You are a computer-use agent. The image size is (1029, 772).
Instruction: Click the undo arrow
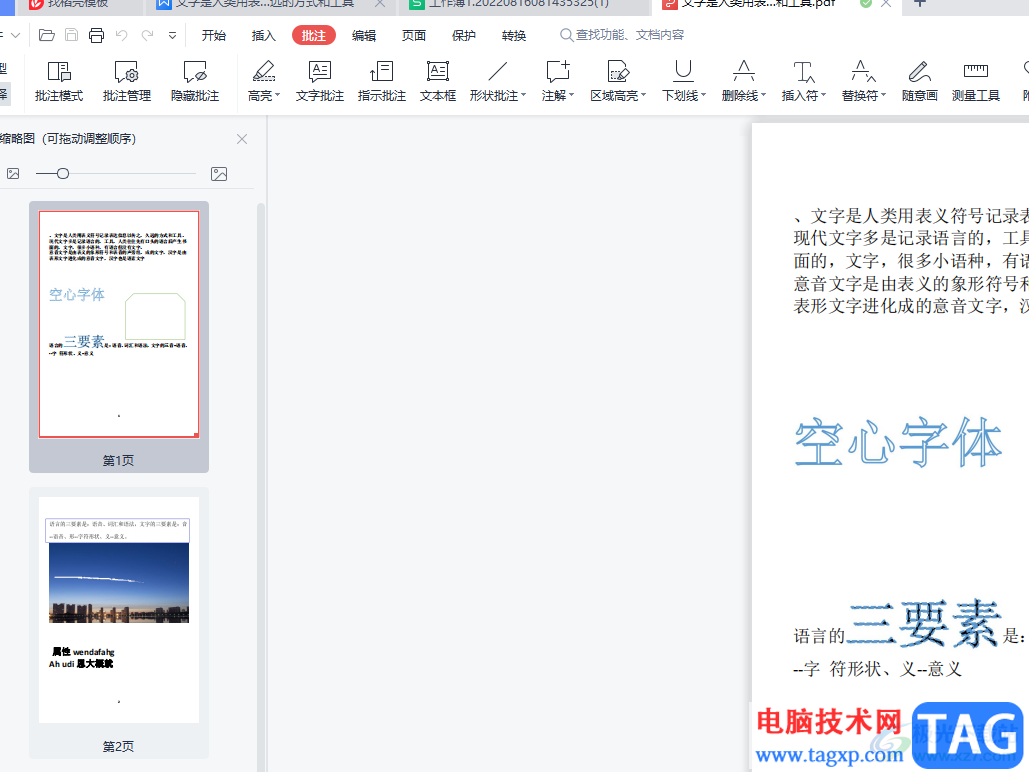click(x=121, y=35)
